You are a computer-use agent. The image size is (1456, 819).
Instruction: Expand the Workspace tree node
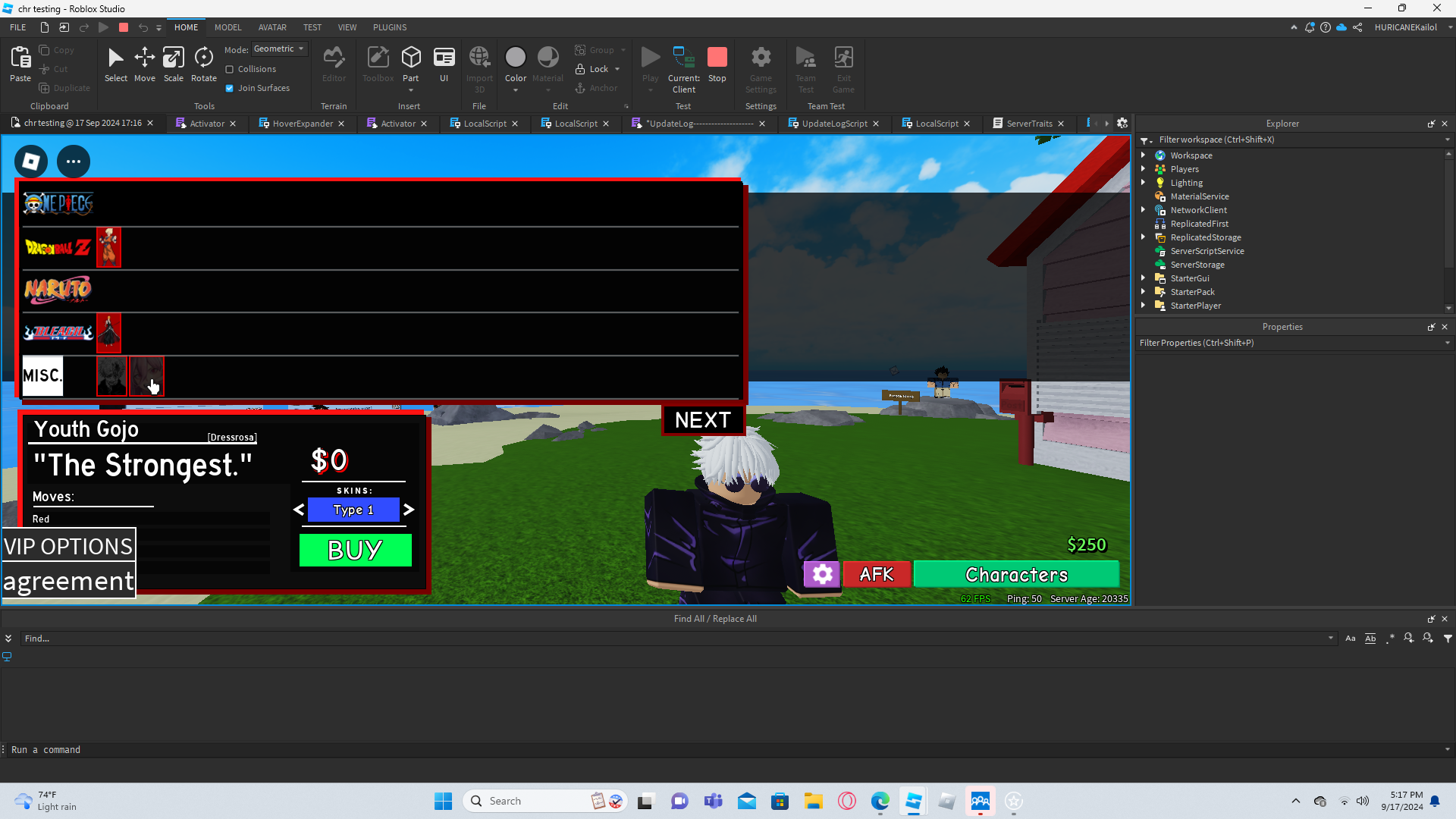click(x=1144, y=155)
